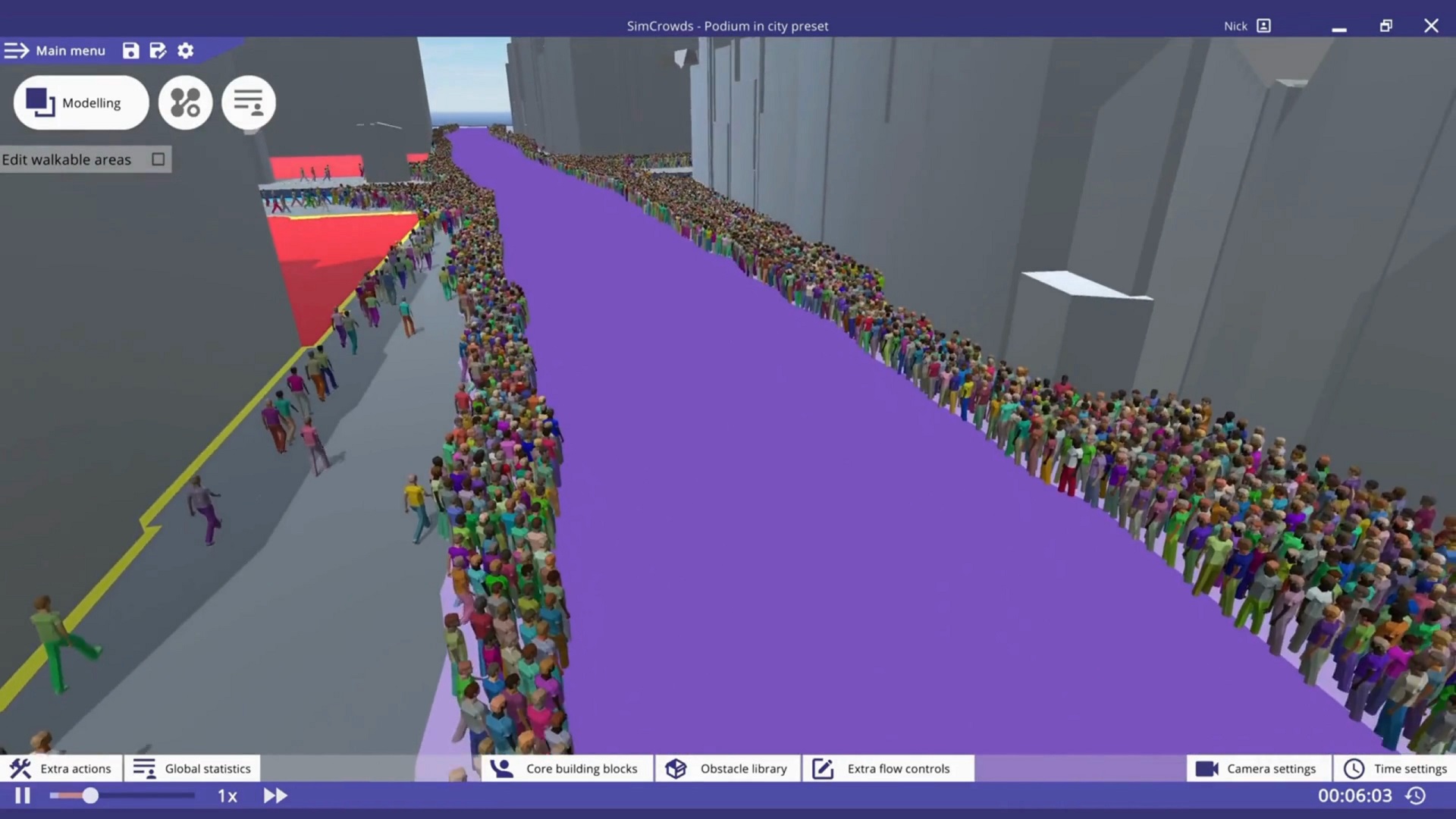Select 1x playback speed dropdown
The height and width of the screenshot is (819, 1456).
click(226, 795)
